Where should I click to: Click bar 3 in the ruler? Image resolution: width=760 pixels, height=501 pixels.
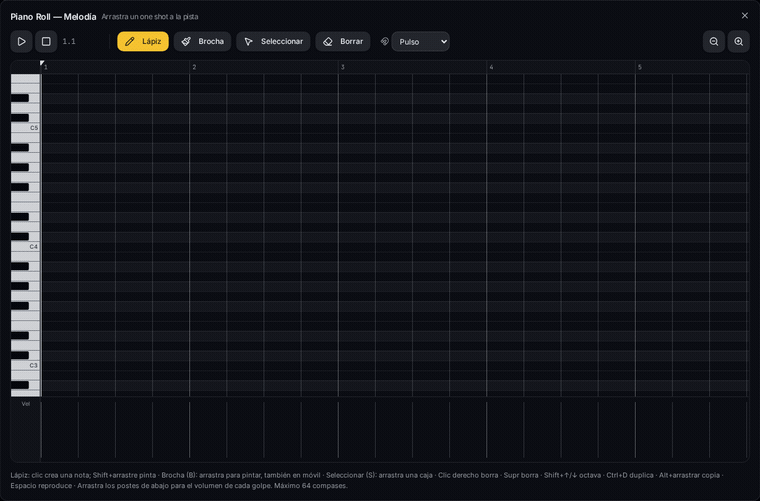[x=343, y=67]
